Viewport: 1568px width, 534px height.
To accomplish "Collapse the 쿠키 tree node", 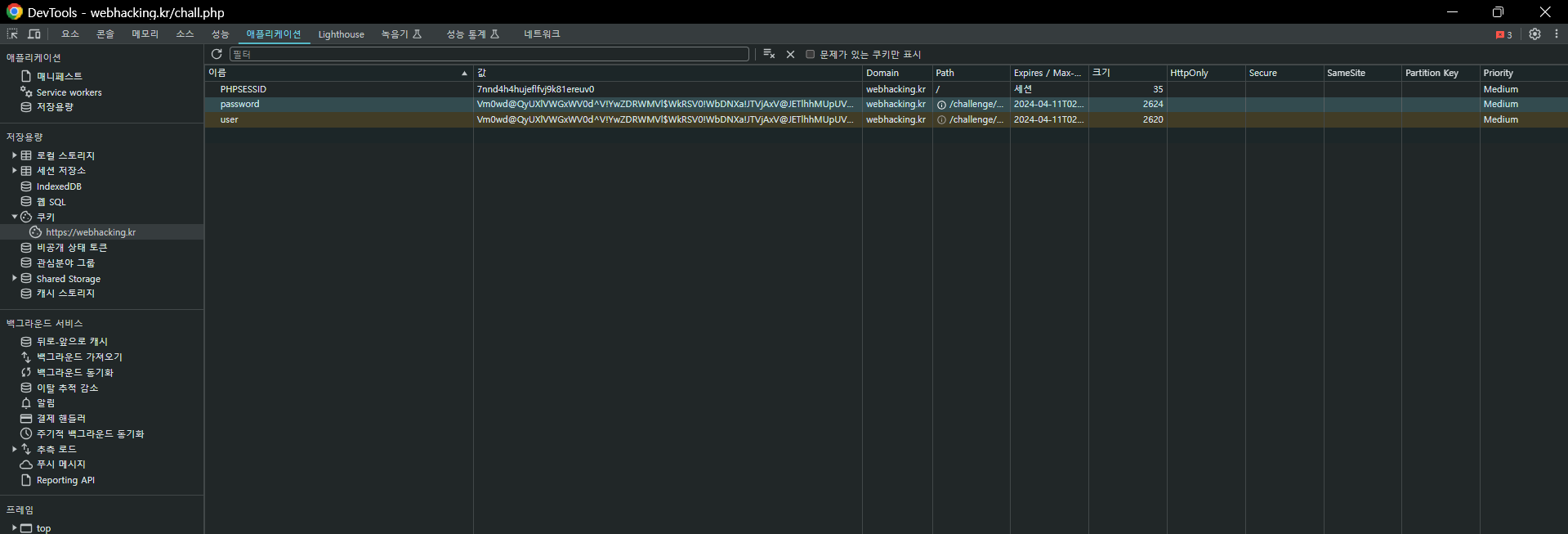I will [x=14, y=217].
